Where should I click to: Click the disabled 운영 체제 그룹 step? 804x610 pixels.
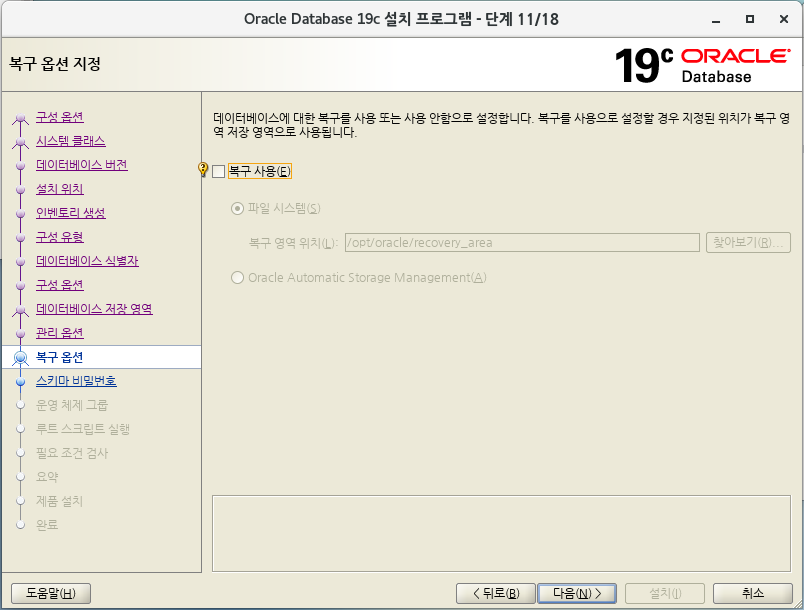point(72,405)
